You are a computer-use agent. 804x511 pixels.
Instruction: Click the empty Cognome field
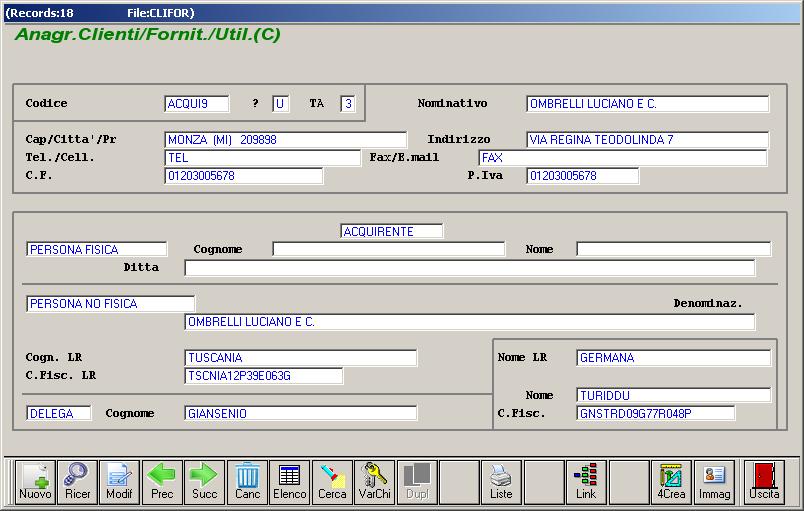click(384, 249)
